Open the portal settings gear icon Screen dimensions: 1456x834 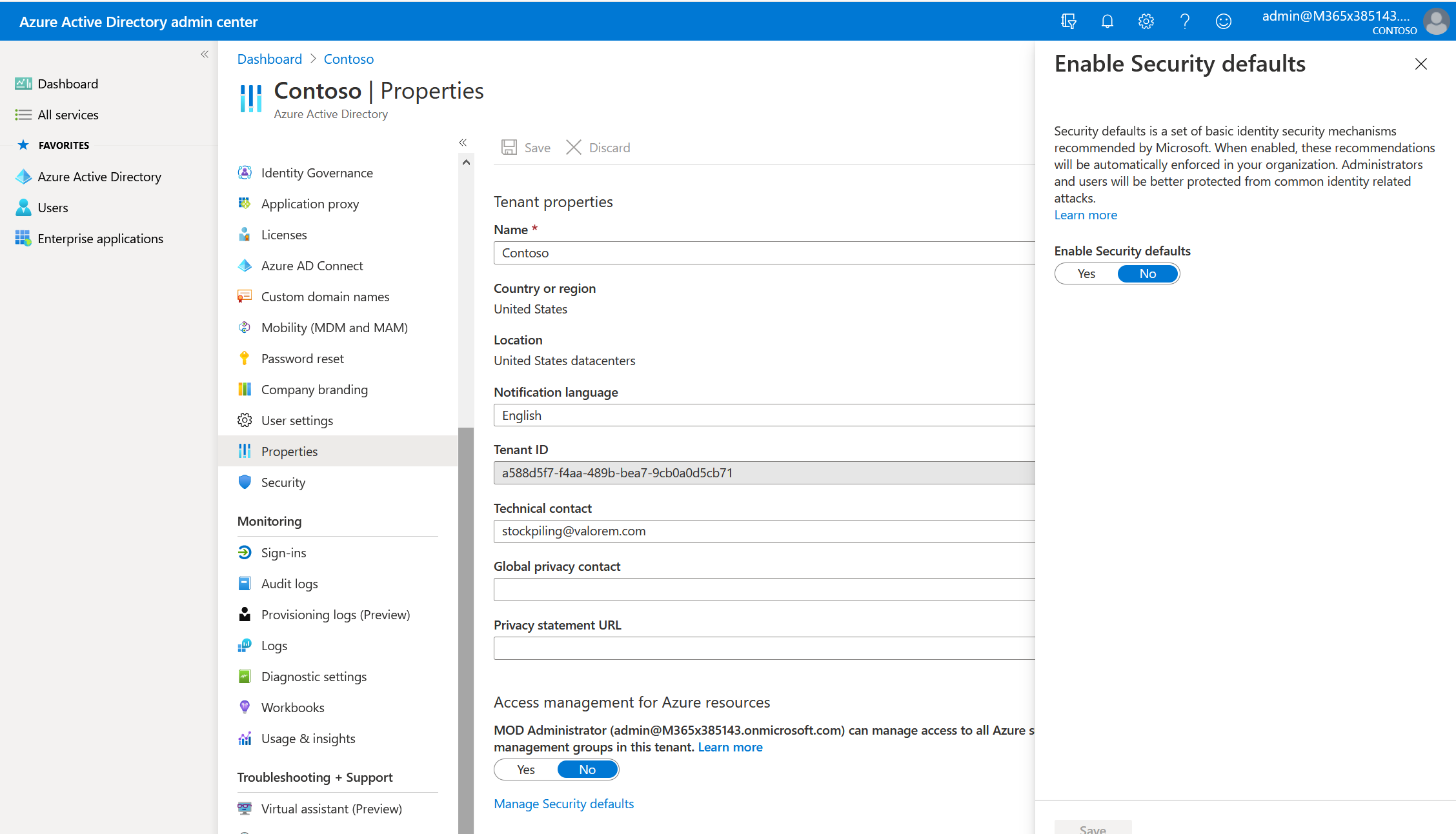click(1146, 21)
